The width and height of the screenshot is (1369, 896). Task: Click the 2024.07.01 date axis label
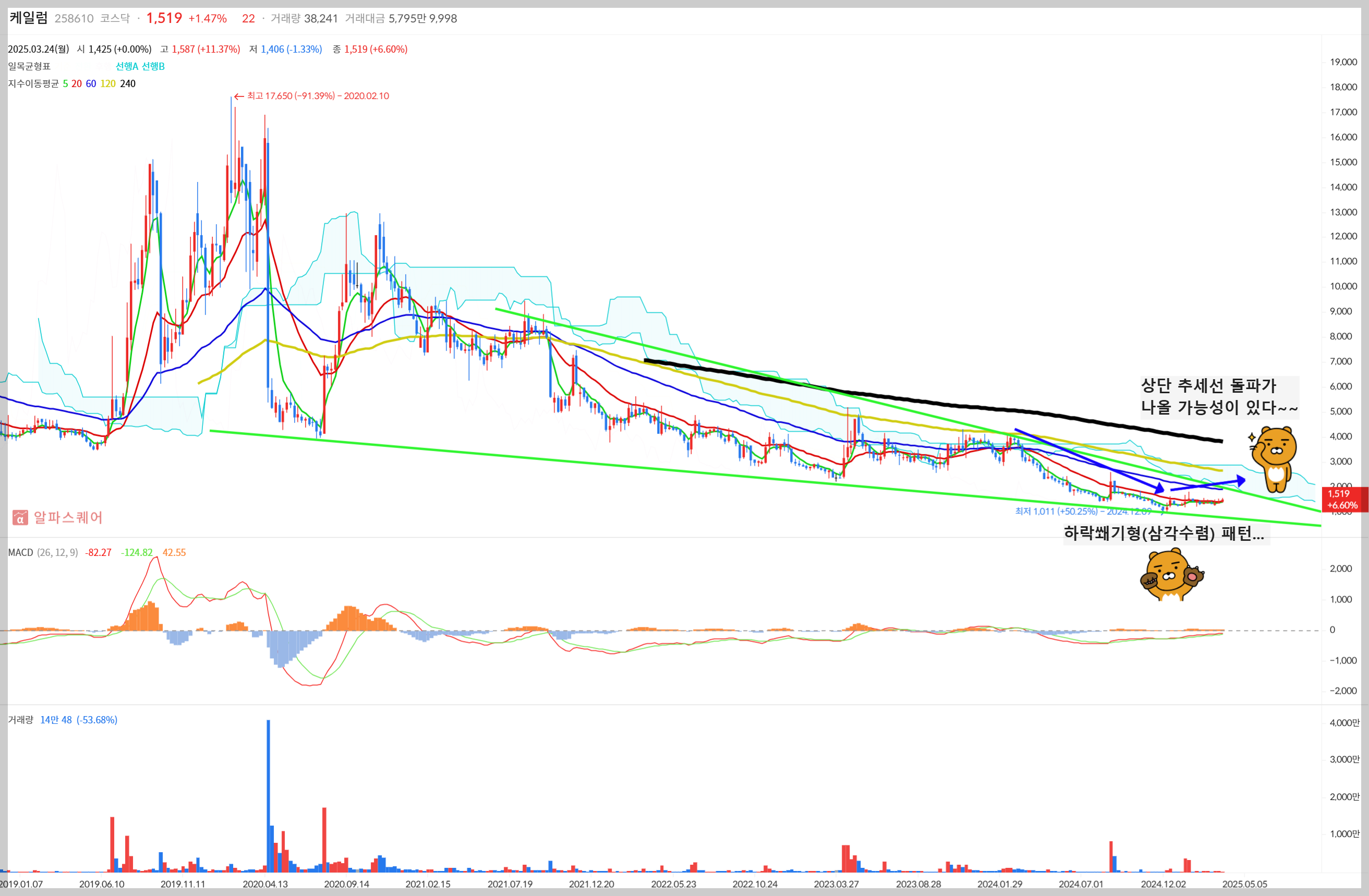pos(1081,884)
